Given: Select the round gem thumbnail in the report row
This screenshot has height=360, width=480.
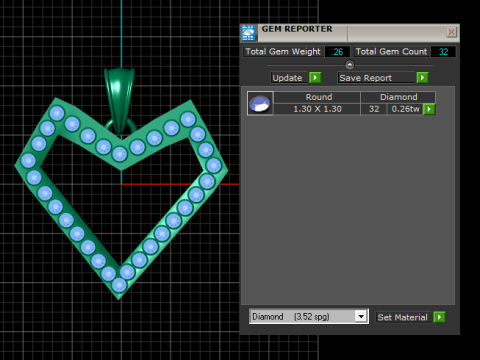Looking at the screenshot, I should click(x=260, y=103).
